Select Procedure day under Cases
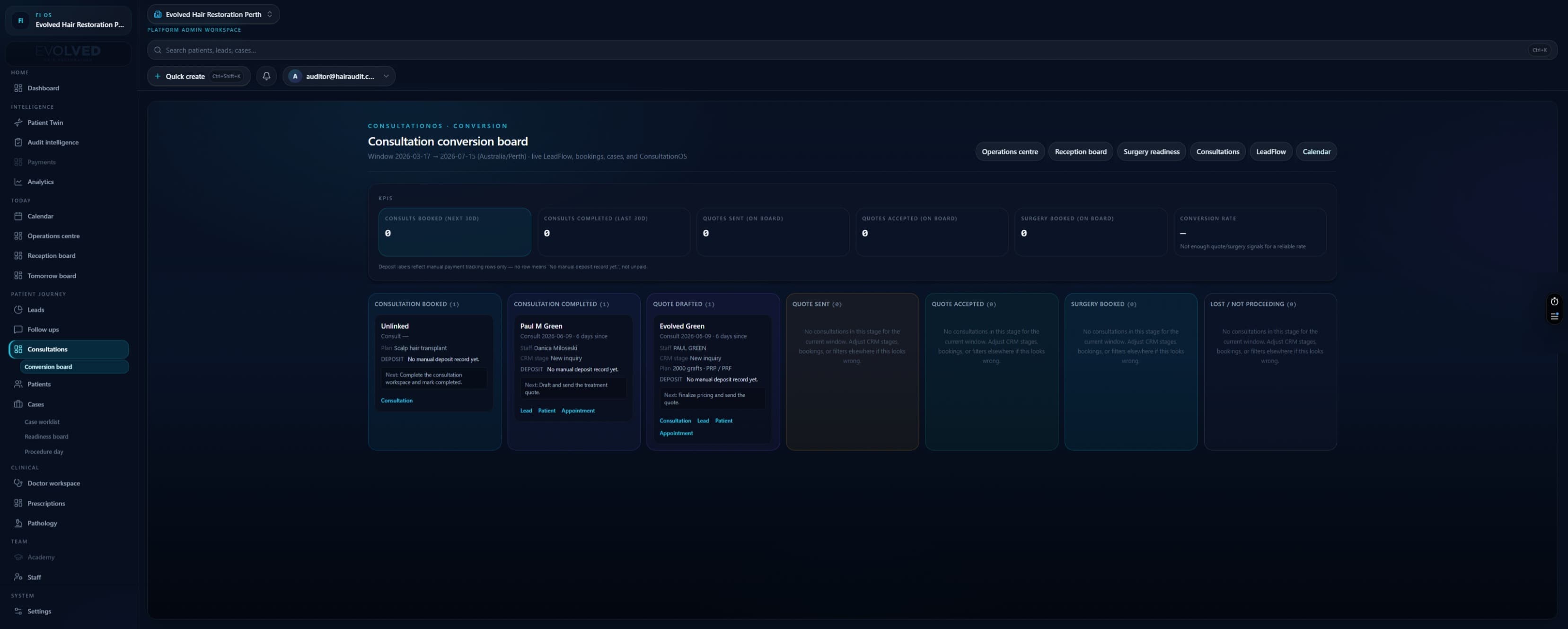The width and height of the screenshot is (1568, 629). point(44,452)
